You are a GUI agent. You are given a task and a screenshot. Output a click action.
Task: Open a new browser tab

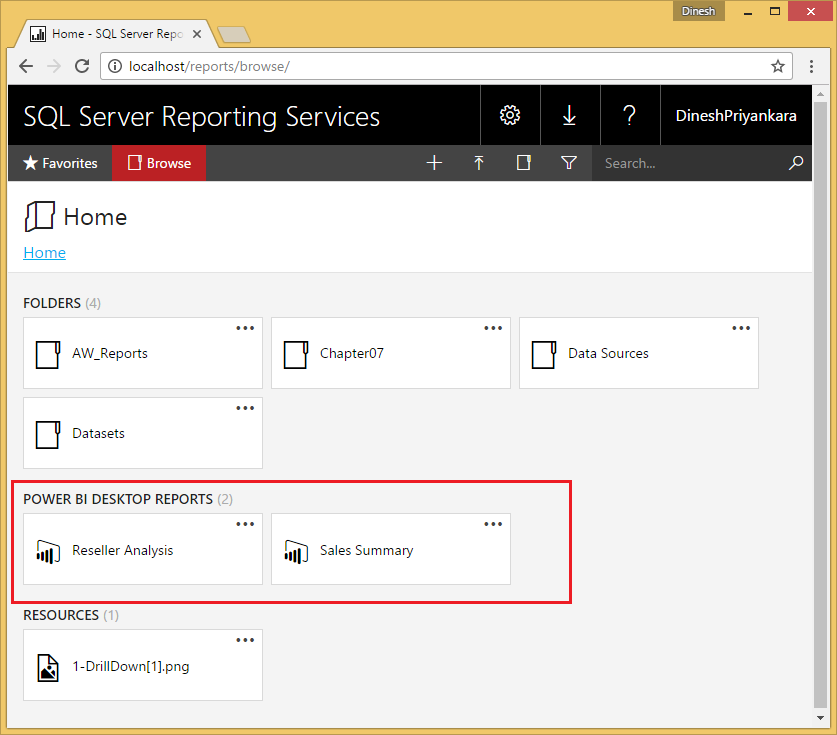coord(234,35)
